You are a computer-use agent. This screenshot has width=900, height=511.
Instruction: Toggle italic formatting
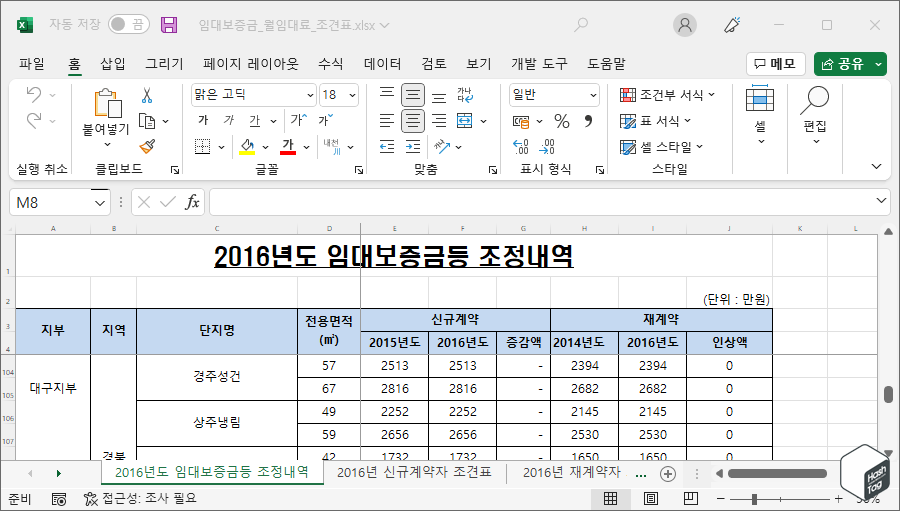point(229,121)
